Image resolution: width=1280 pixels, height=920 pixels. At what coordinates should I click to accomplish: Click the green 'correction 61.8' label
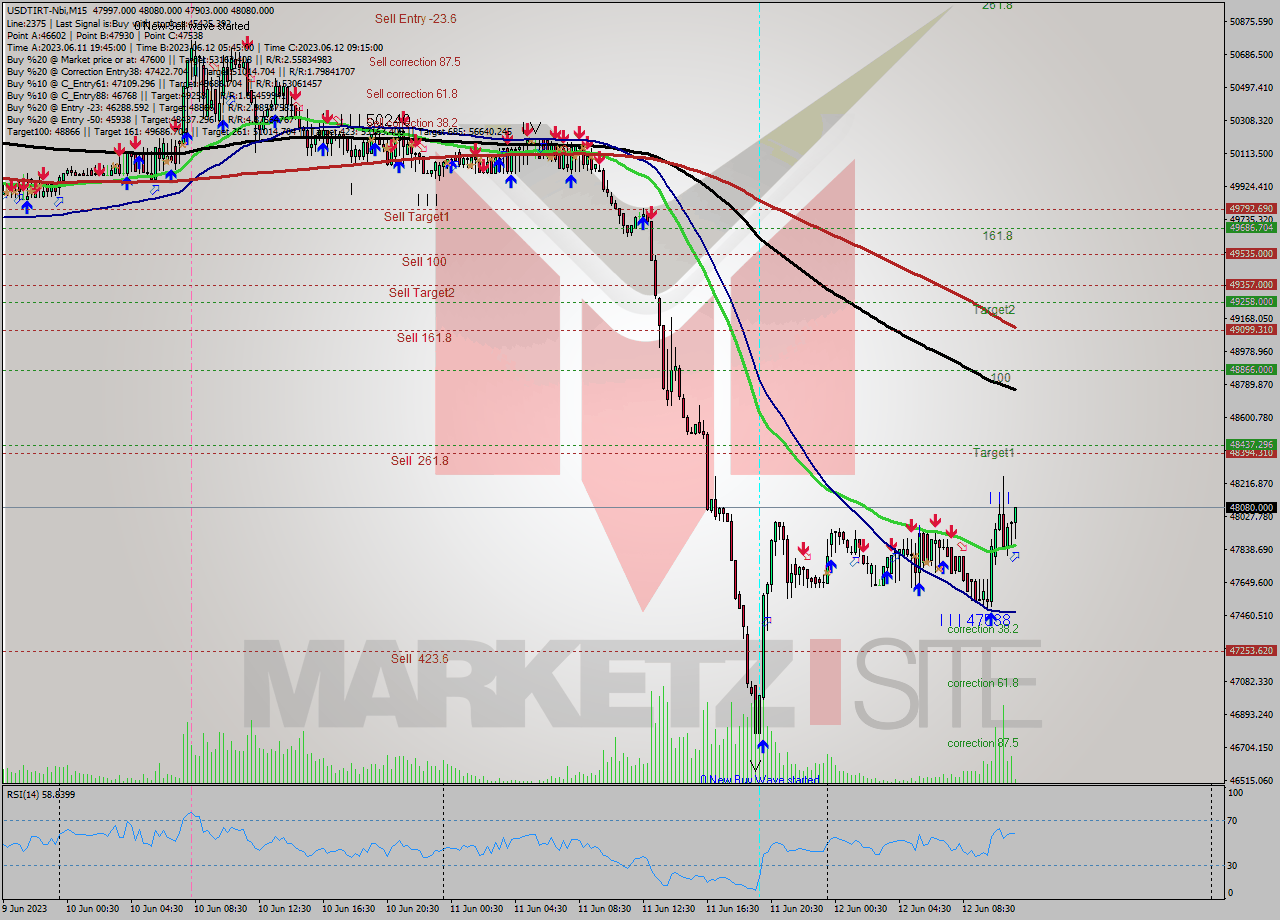click(x=983, y=683)
